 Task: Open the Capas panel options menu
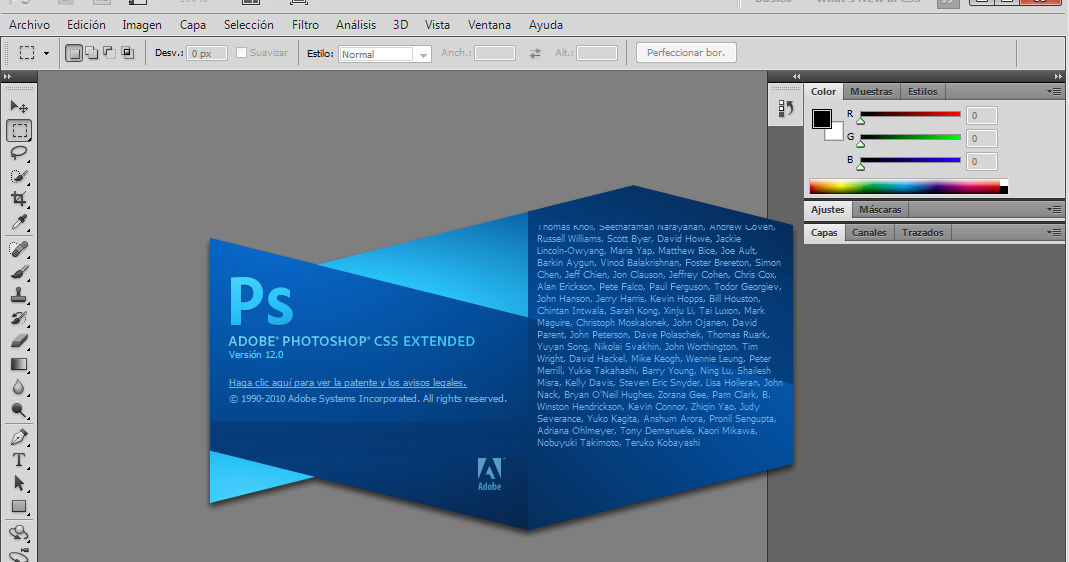tap(1055, 233)
